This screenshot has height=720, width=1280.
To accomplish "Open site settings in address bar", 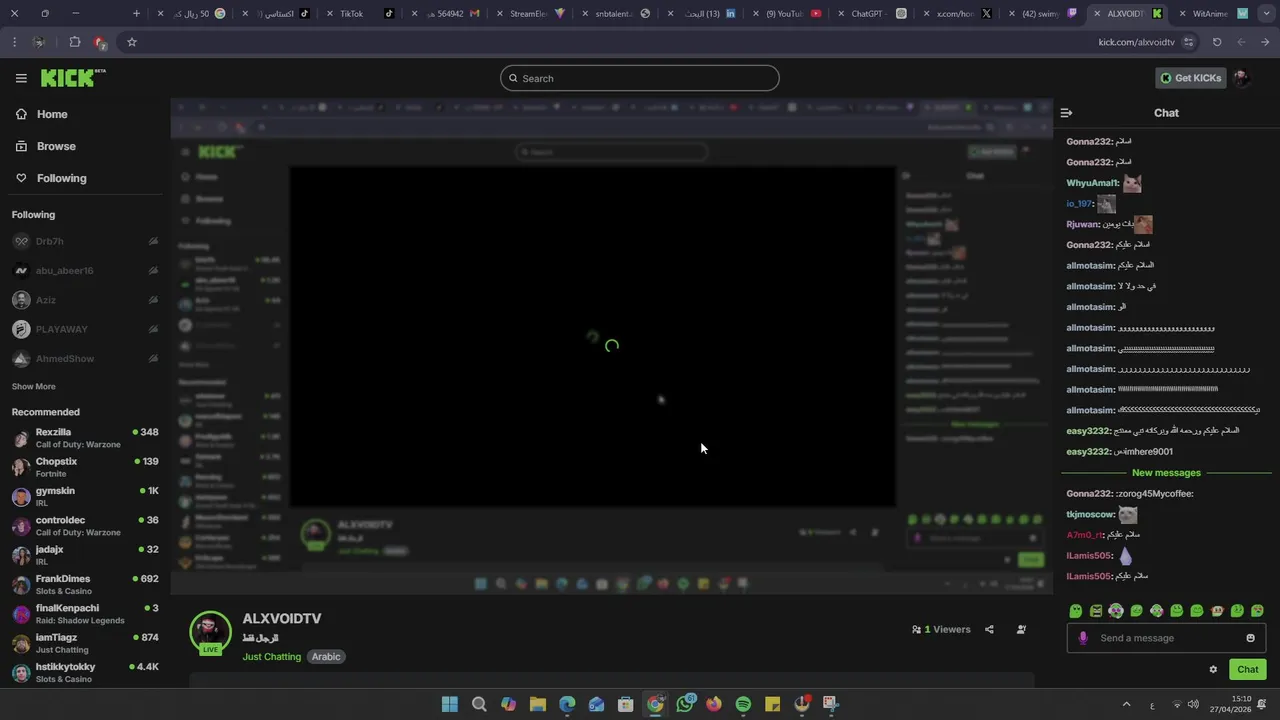I will [x=1188, y=42].
